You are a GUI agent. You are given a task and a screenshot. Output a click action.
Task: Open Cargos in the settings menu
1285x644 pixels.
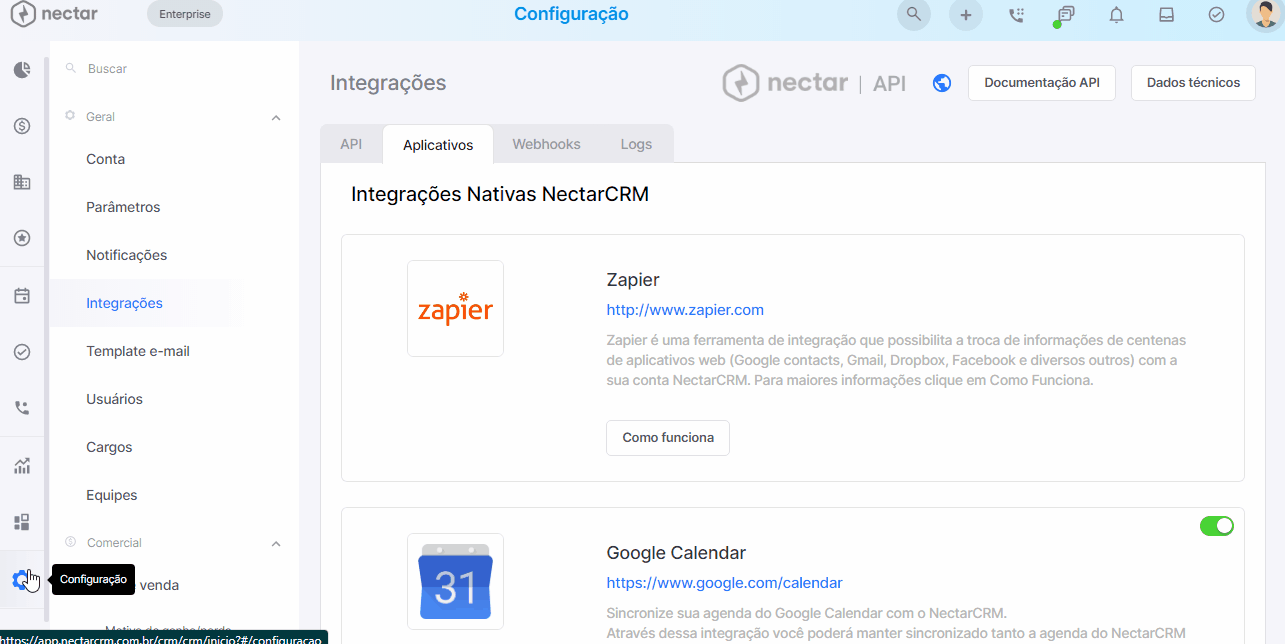[x=110, y=447]
